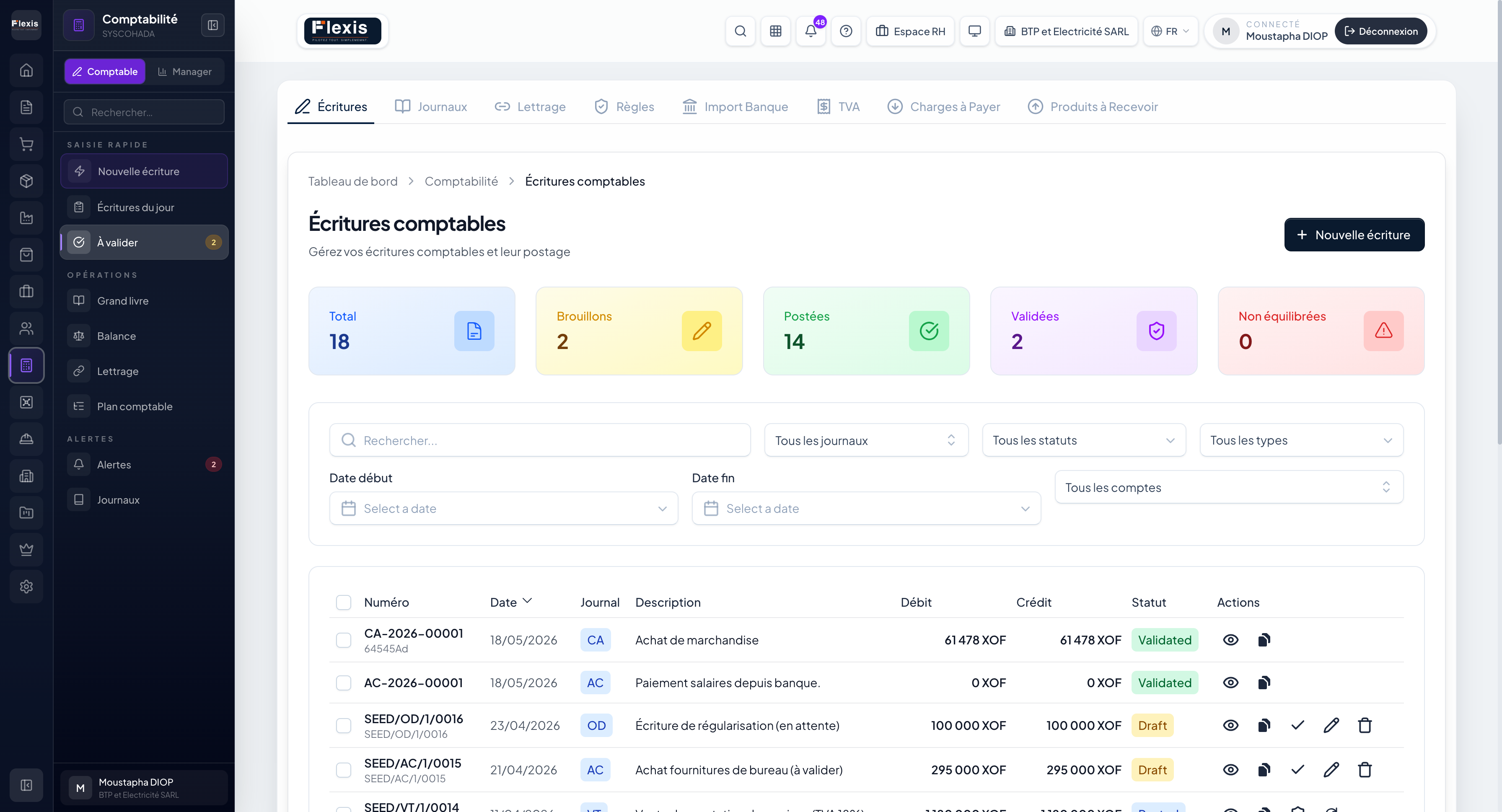Open the Tous les comptes dropdown
Viewport: 1502px width, 812px height.
point(1228,487)
